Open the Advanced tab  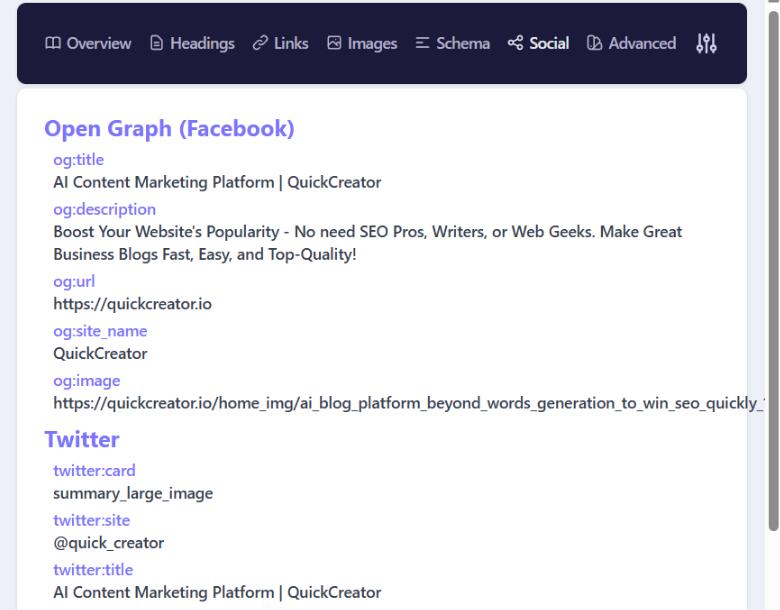pos(631,43)
